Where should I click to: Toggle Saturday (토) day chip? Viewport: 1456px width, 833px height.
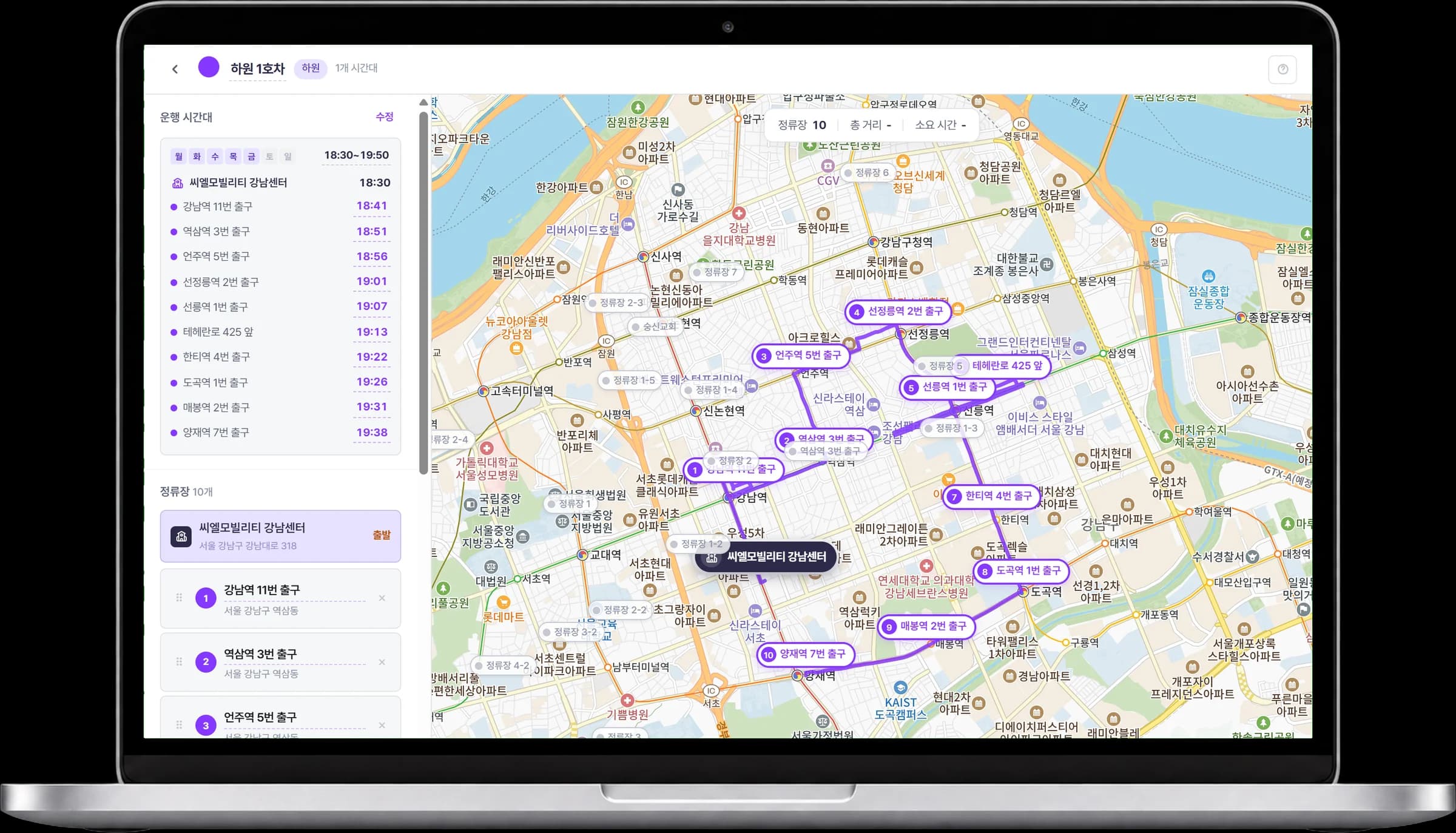pyautogui.click(x=269, y=157)
